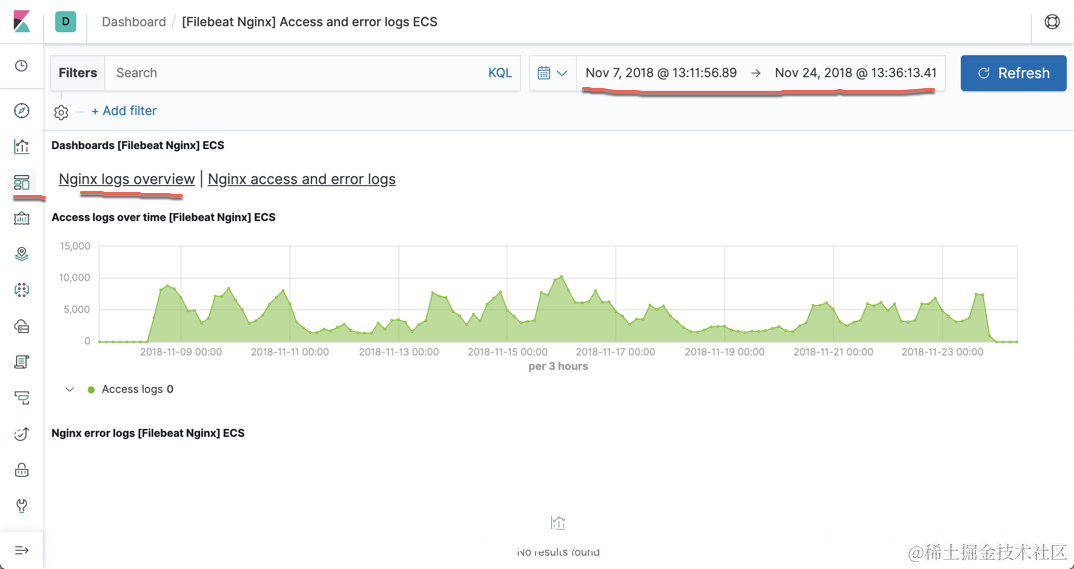Viewport: 1074px width, 569px height.
Task: Open Dev Tools wrench icon
Action: tap(22, 506)
